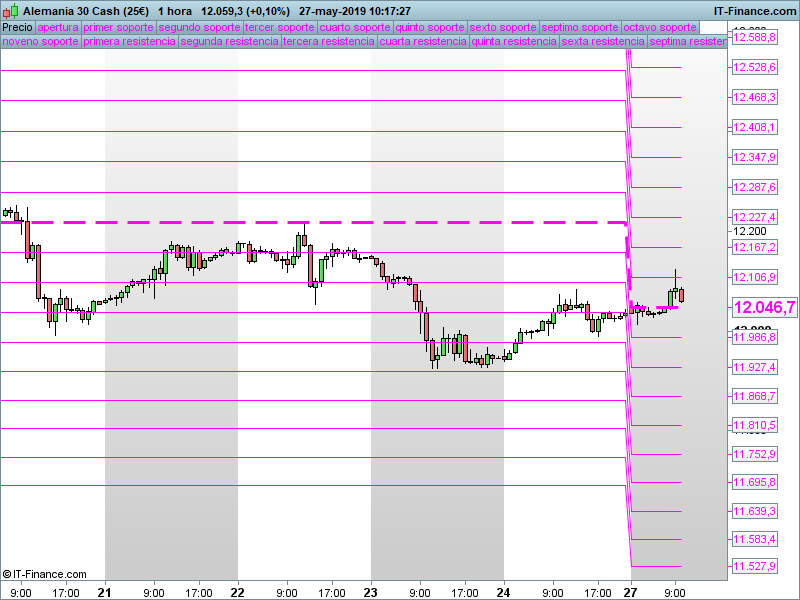This screenshot has height=600, width=800.
Task: Click the latest red candlestick on 27 May
Action: (682, 295)
